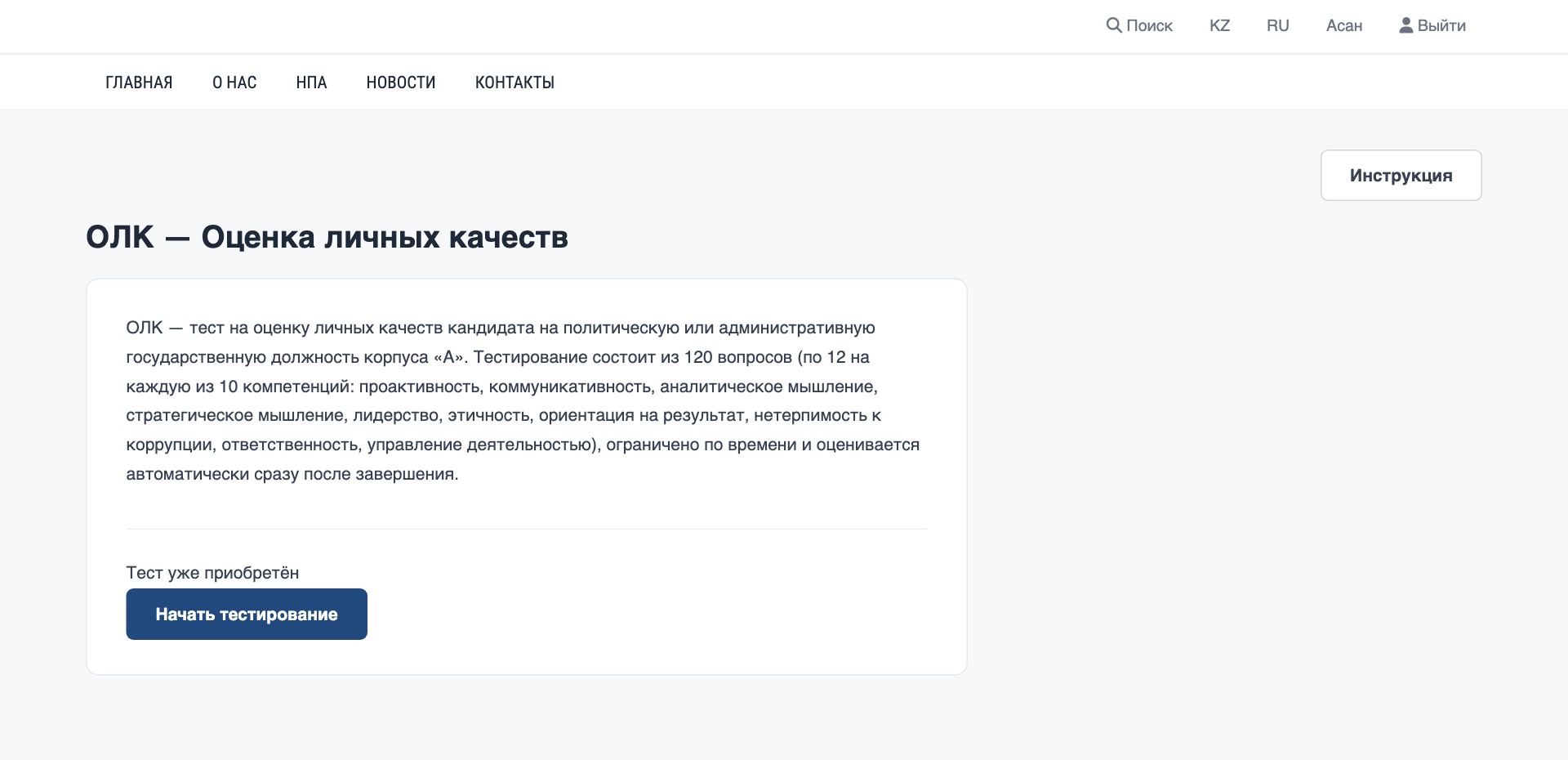Click the ОЛК test description paragraph

coord(523,400)
